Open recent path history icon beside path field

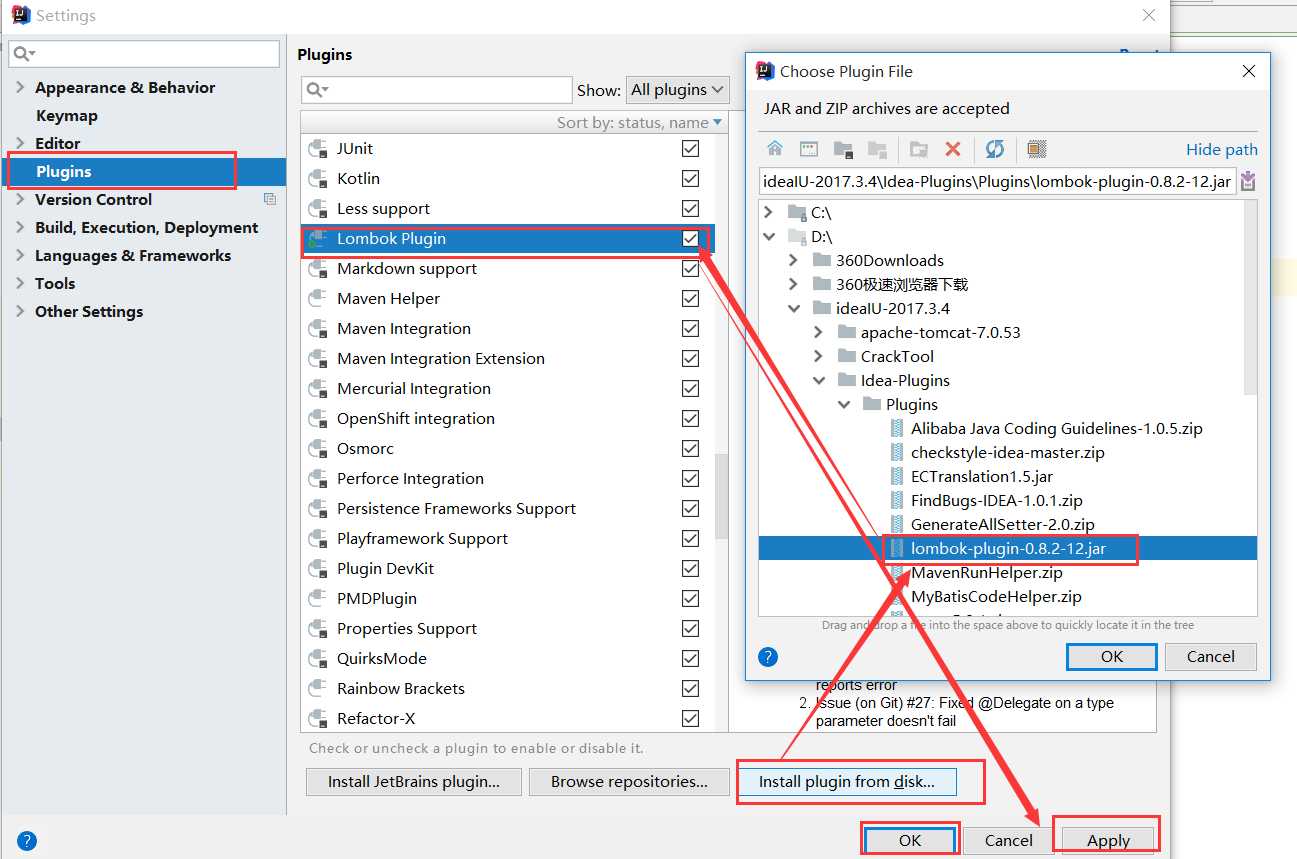coord(1248,182)
